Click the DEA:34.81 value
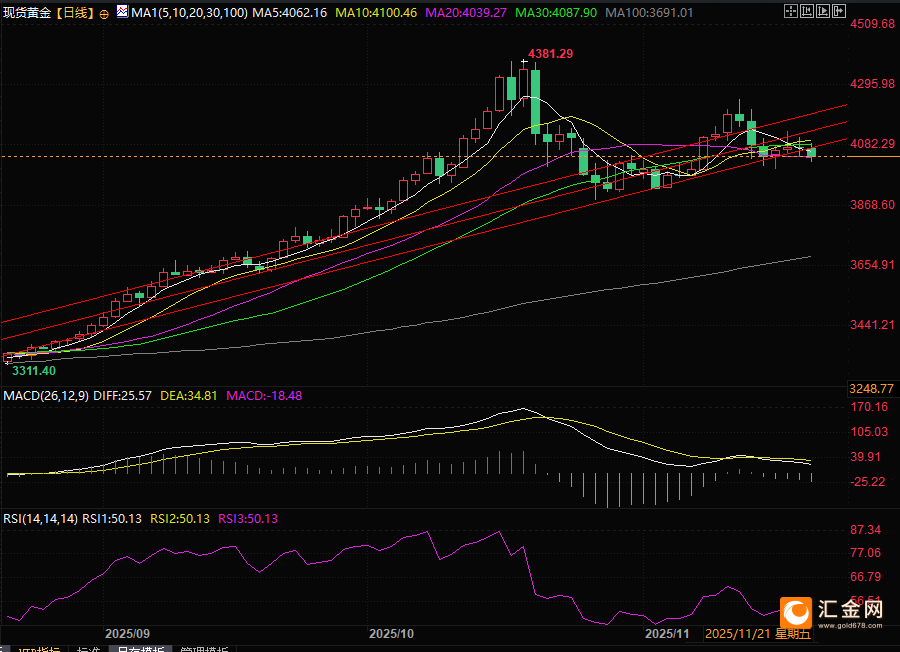900x652 pixels. tap(189, 395)
